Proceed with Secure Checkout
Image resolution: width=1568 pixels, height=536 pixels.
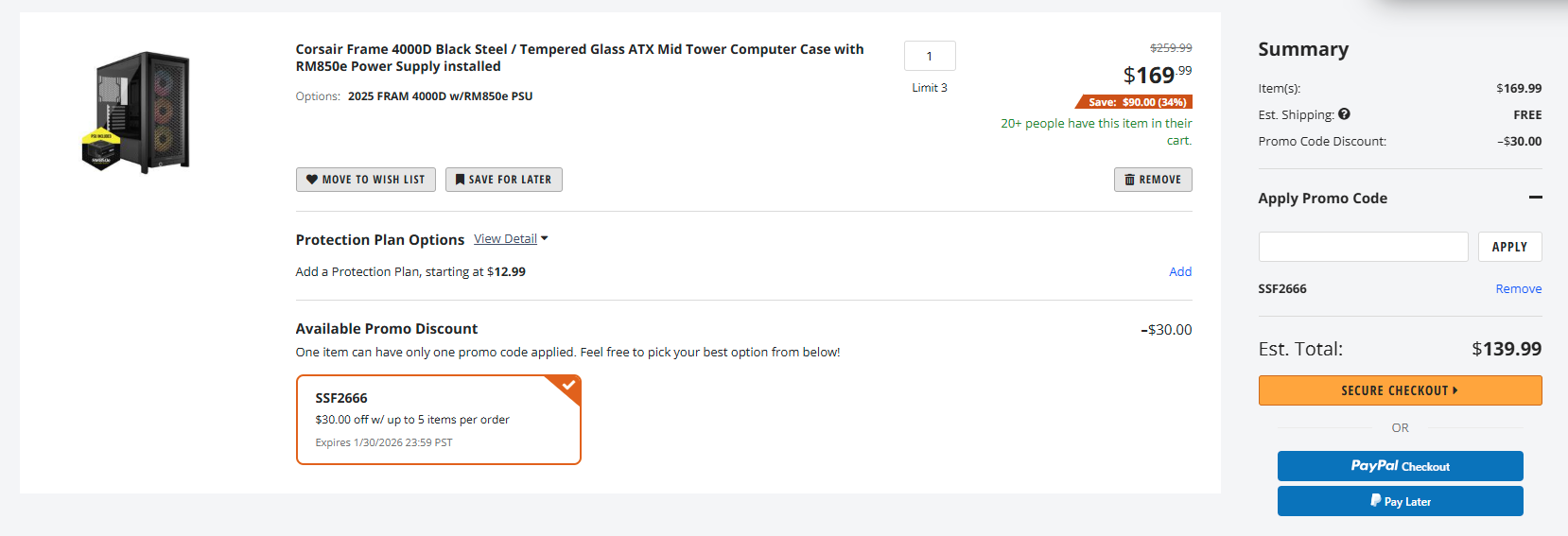point(1400,390)
